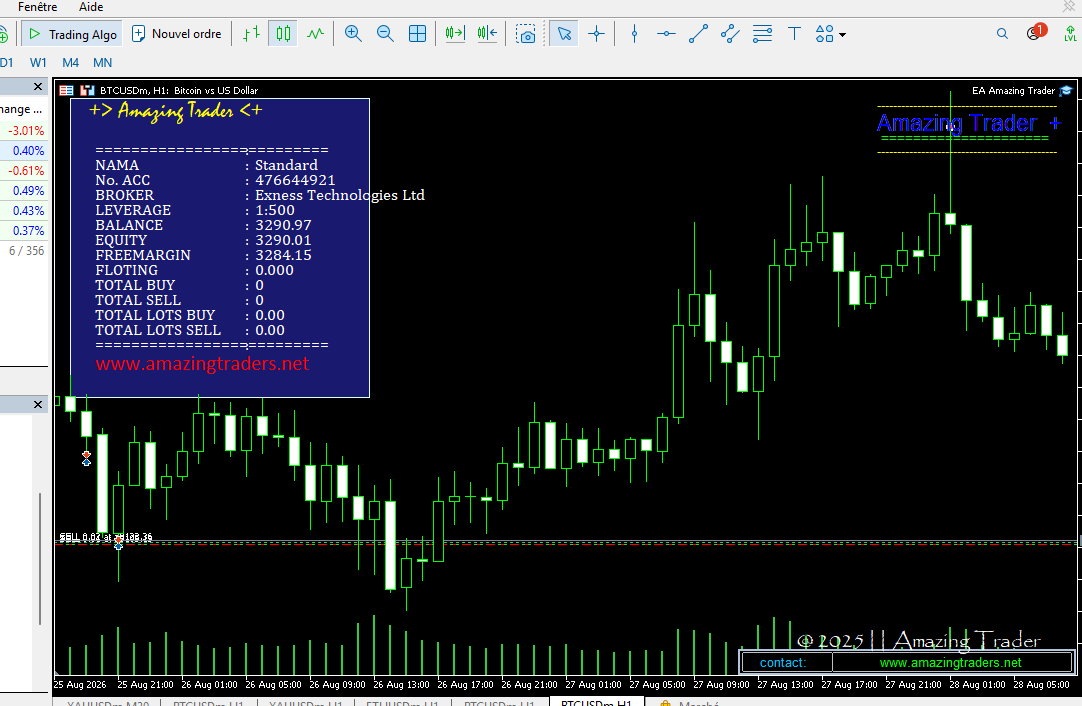Tile chart windows with grid icon
This screenshot has height=706, width=1082.
pos(417,34)
